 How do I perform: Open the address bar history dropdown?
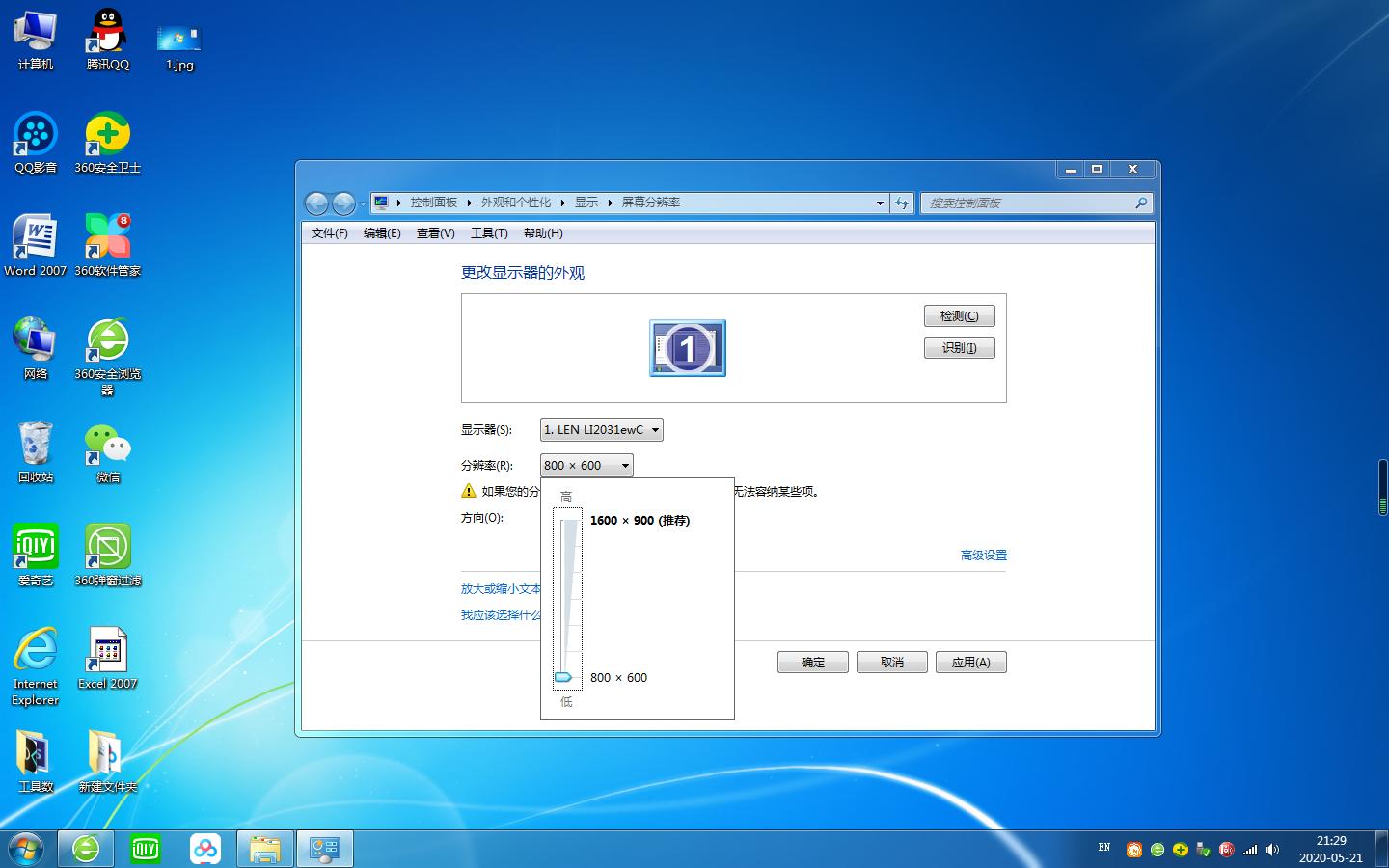[879, 203]
